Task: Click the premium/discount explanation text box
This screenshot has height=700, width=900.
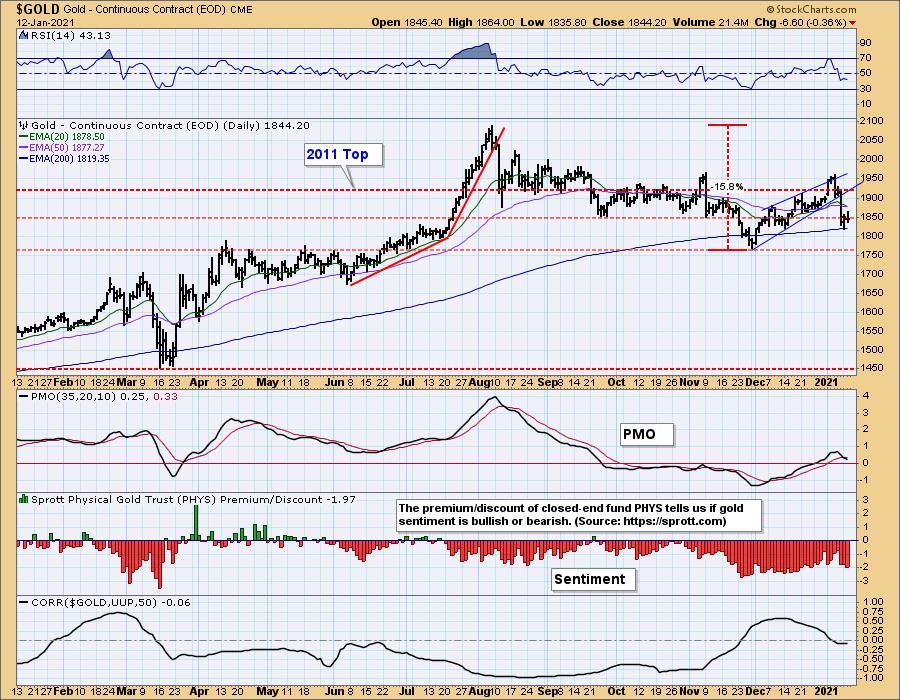Action: (x=579, y=515)
